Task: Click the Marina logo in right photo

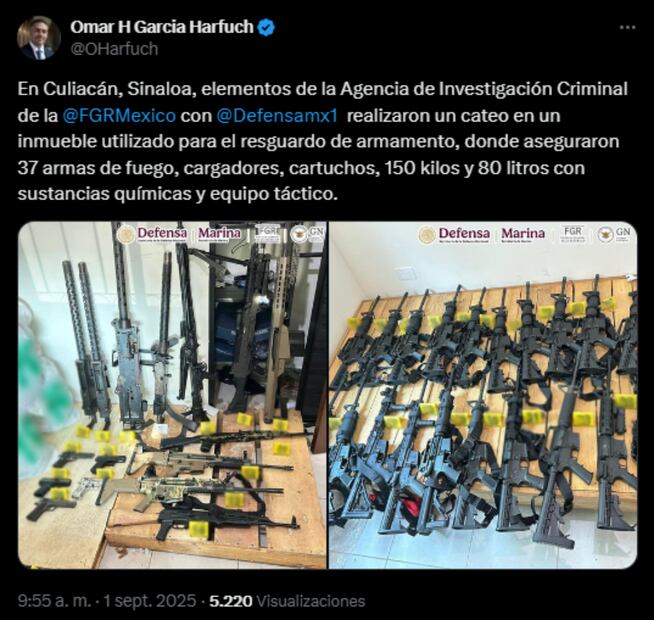Action: 523,234
